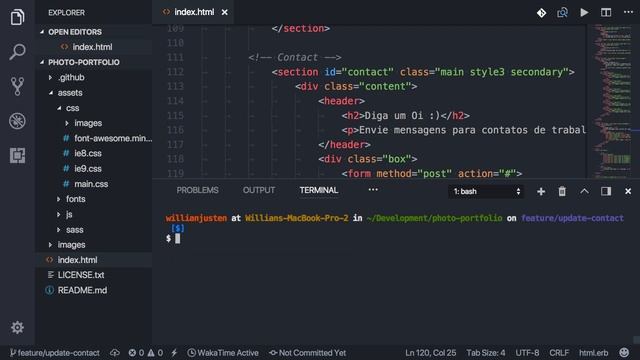Click the git diamond icon in the editor toolbar

coord(542,13)
